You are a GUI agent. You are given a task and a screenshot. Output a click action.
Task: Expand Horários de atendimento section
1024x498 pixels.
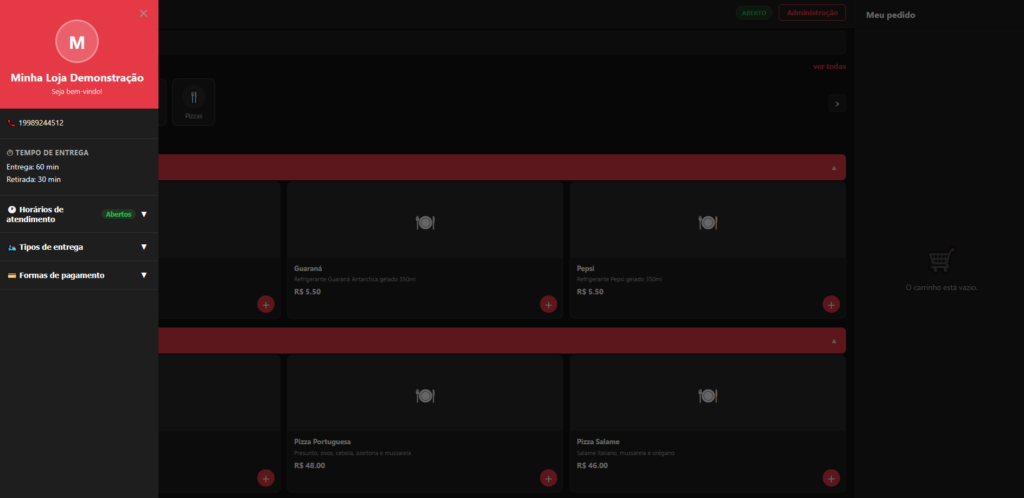tap(143, 214)
